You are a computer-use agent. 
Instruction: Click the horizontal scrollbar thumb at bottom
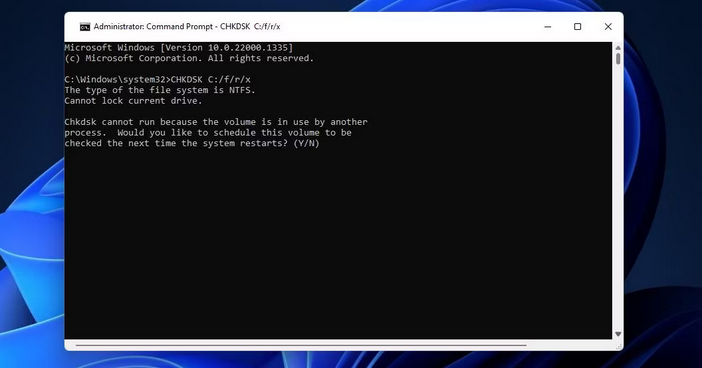[x=301, y=345]
